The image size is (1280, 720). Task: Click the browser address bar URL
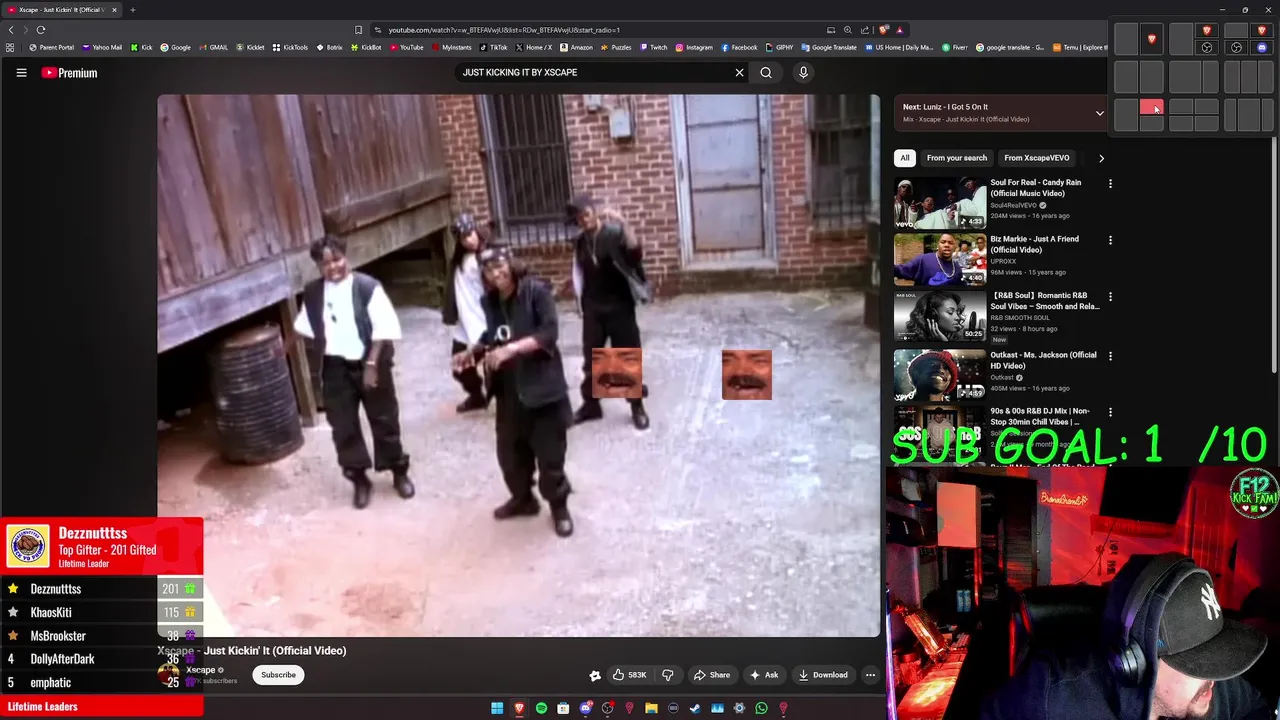pyautogui.click(x=504, y=30)
